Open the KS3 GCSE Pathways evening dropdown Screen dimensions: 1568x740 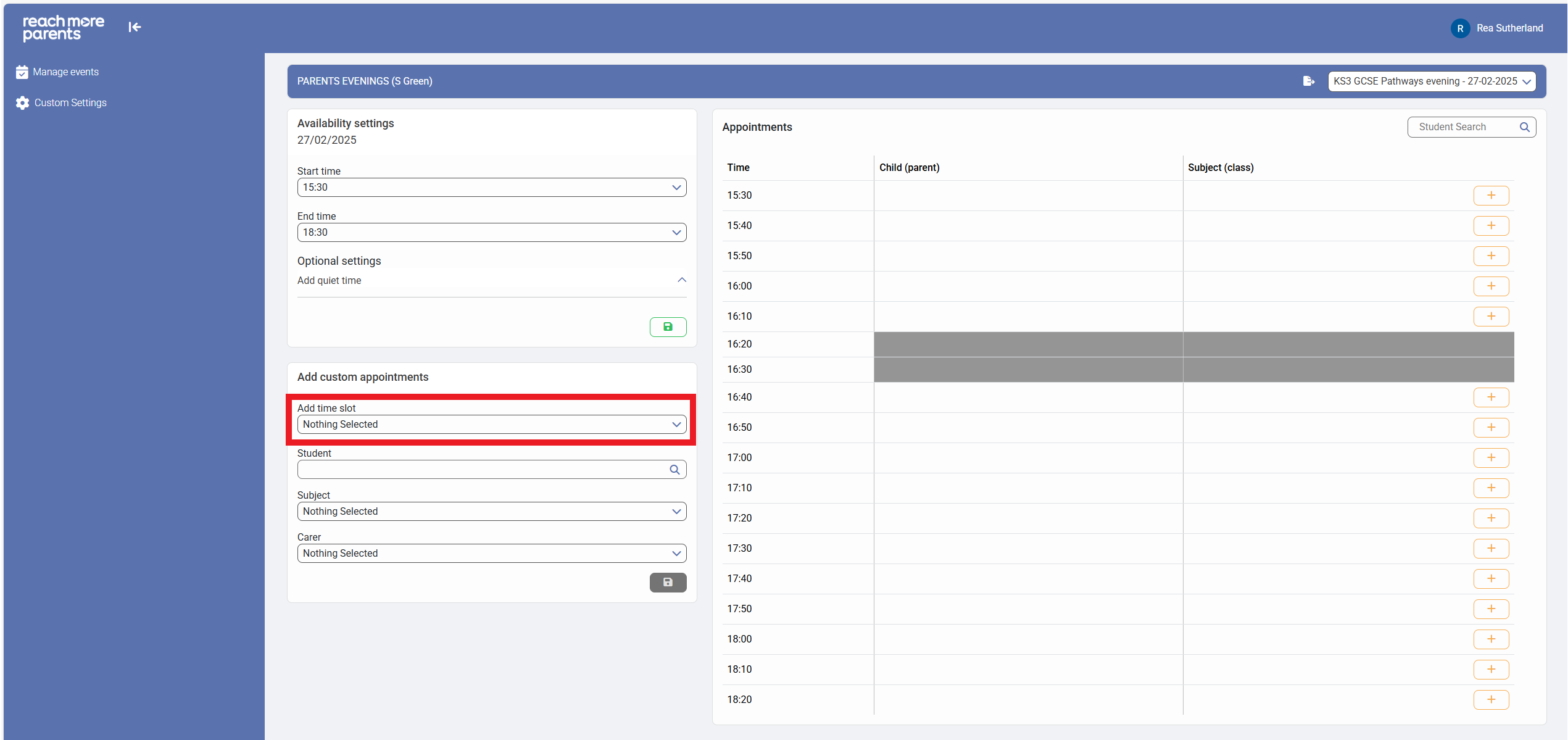(x=1432, y=81)
